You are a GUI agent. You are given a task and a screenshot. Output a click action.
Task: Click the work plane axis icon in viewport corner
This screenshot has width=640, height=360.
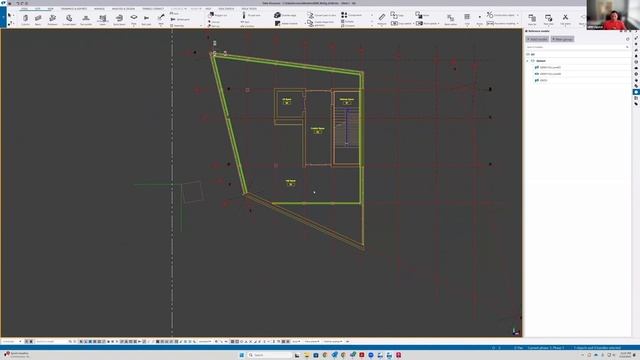pos(516,332)
